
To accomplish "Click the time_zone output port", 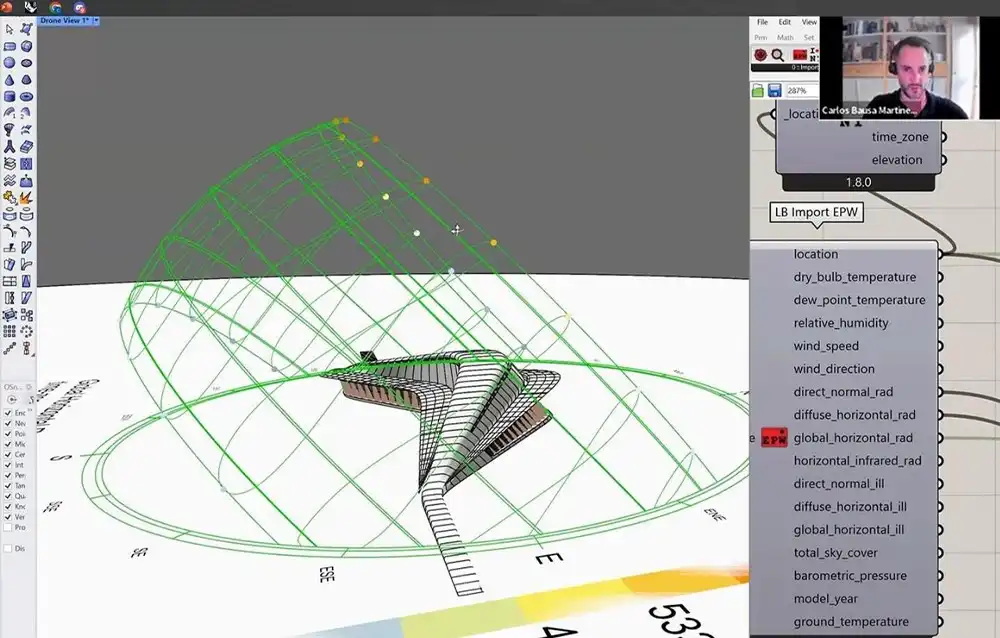I will click(943, 137).
